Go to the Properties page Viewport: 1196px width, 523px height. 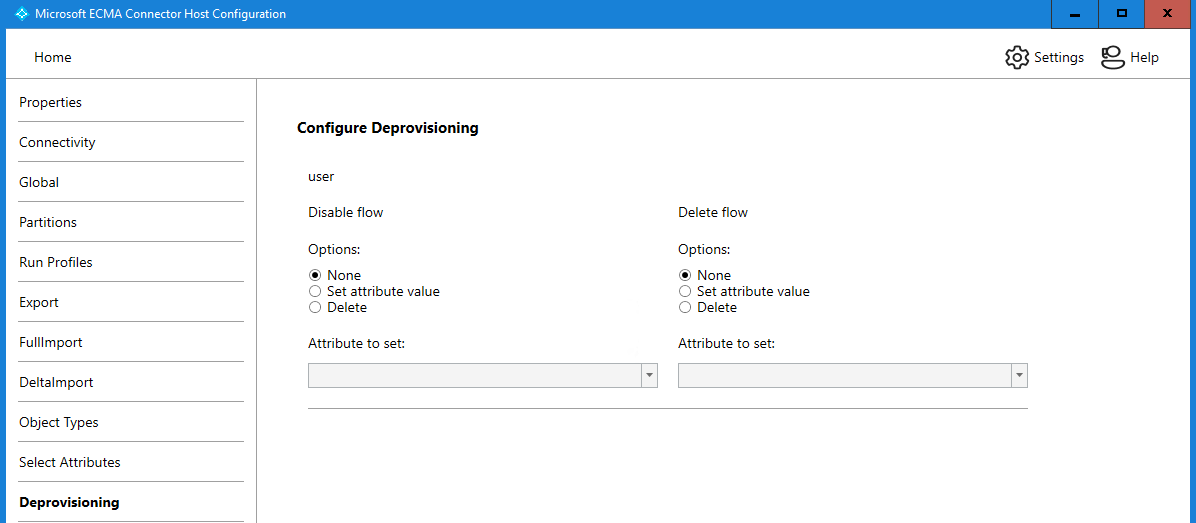(x=51, y=102)
